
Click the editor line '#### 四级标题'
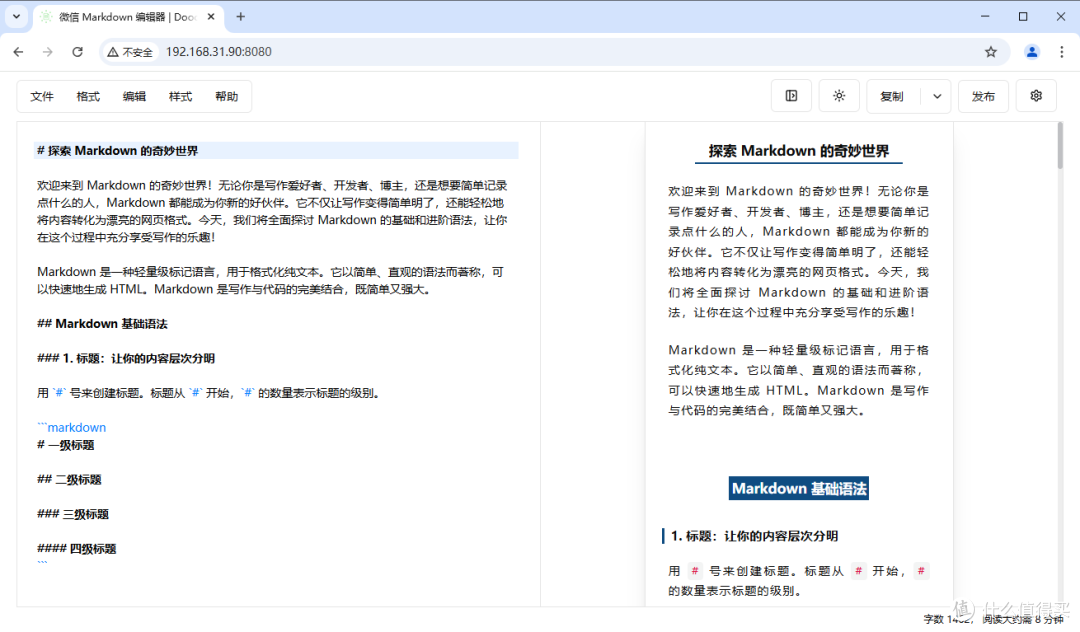pos(76,549)
